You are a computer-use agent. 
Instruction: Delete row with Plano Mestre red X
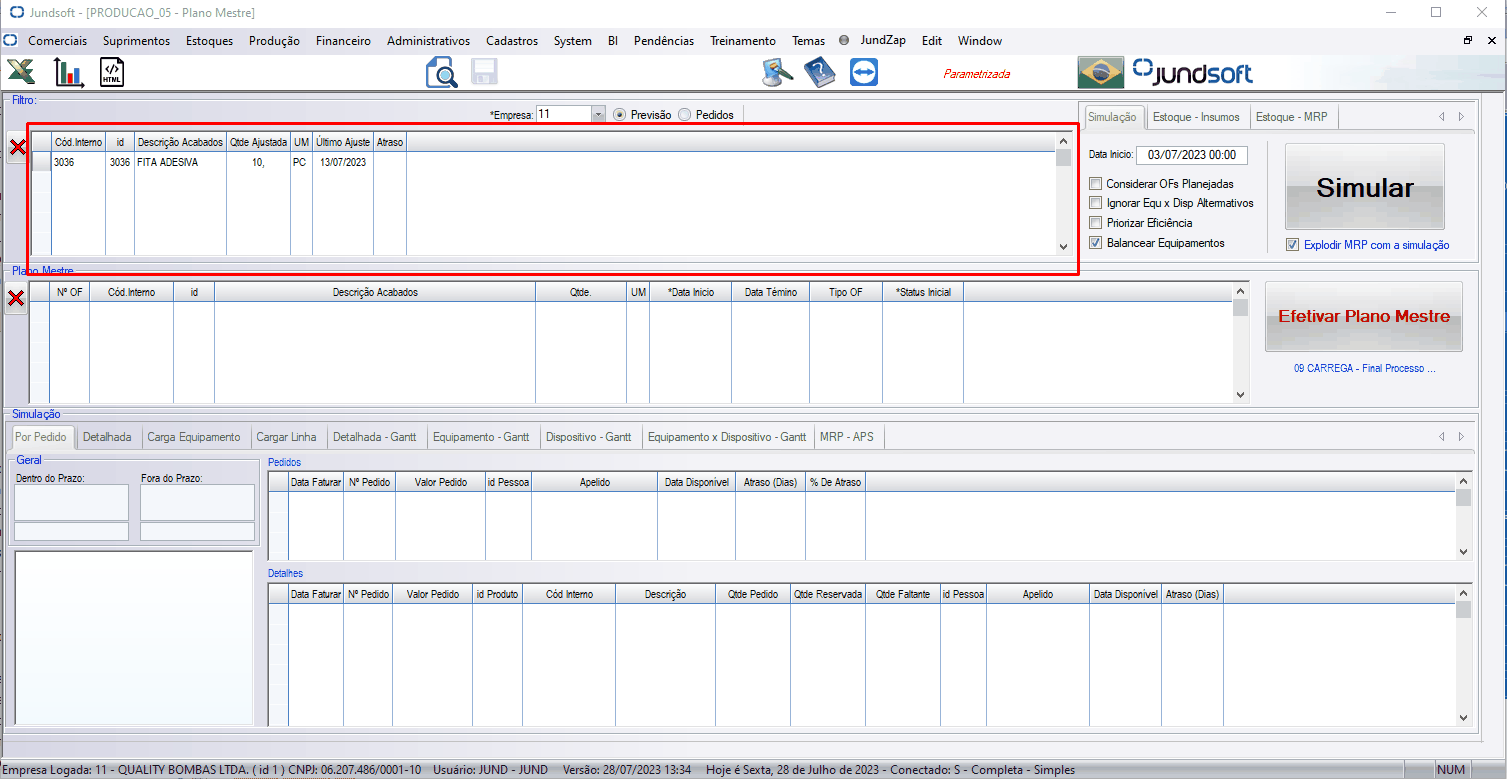16,298
